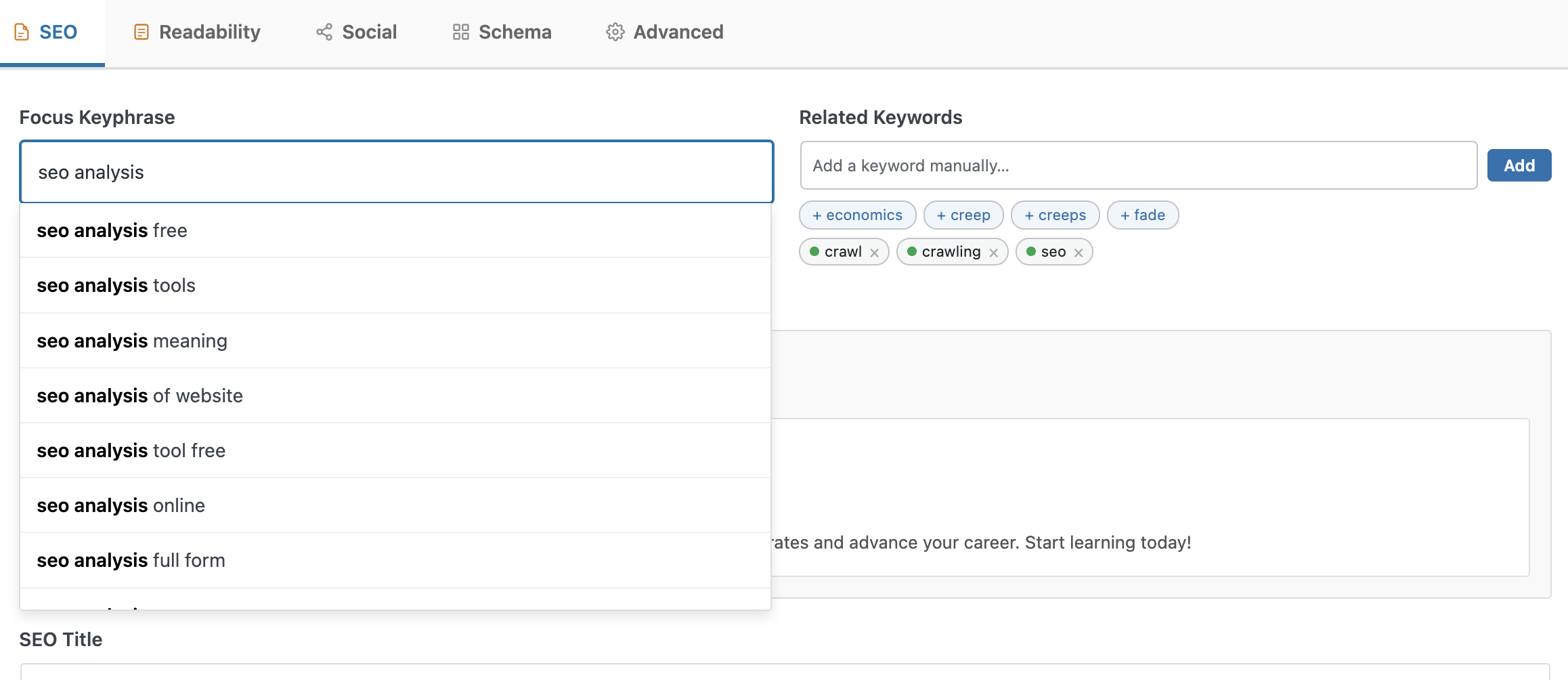This screenshot has height=680, width=1568.
Task: Open the Schema tab
Action: pos(501,31)
